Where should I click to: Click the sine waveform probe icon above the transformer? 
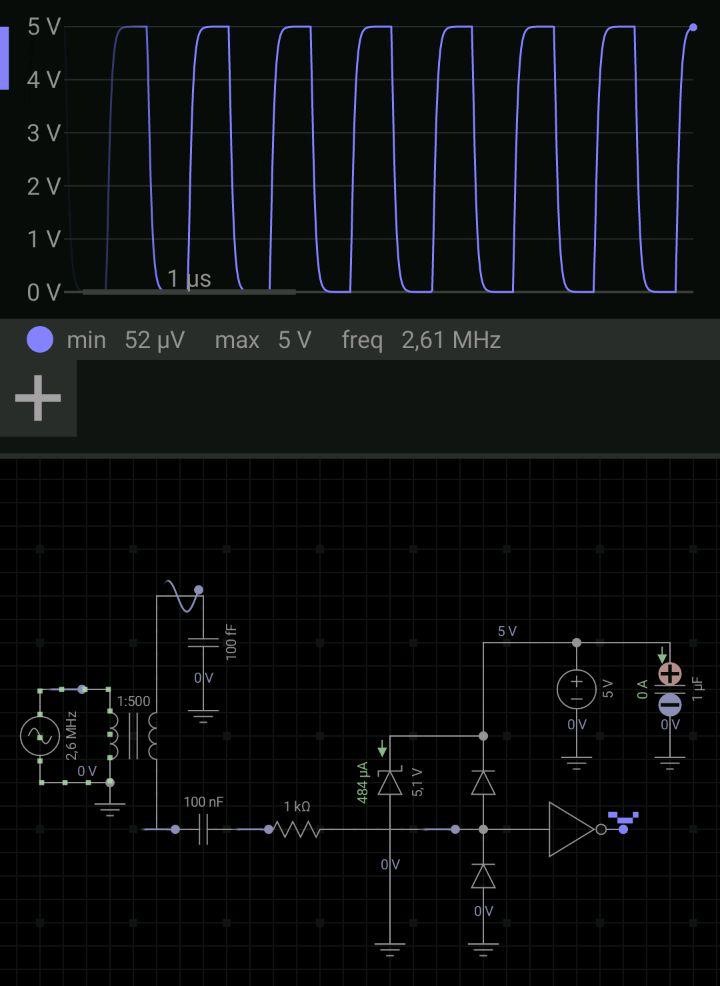[x=184, y=595]
